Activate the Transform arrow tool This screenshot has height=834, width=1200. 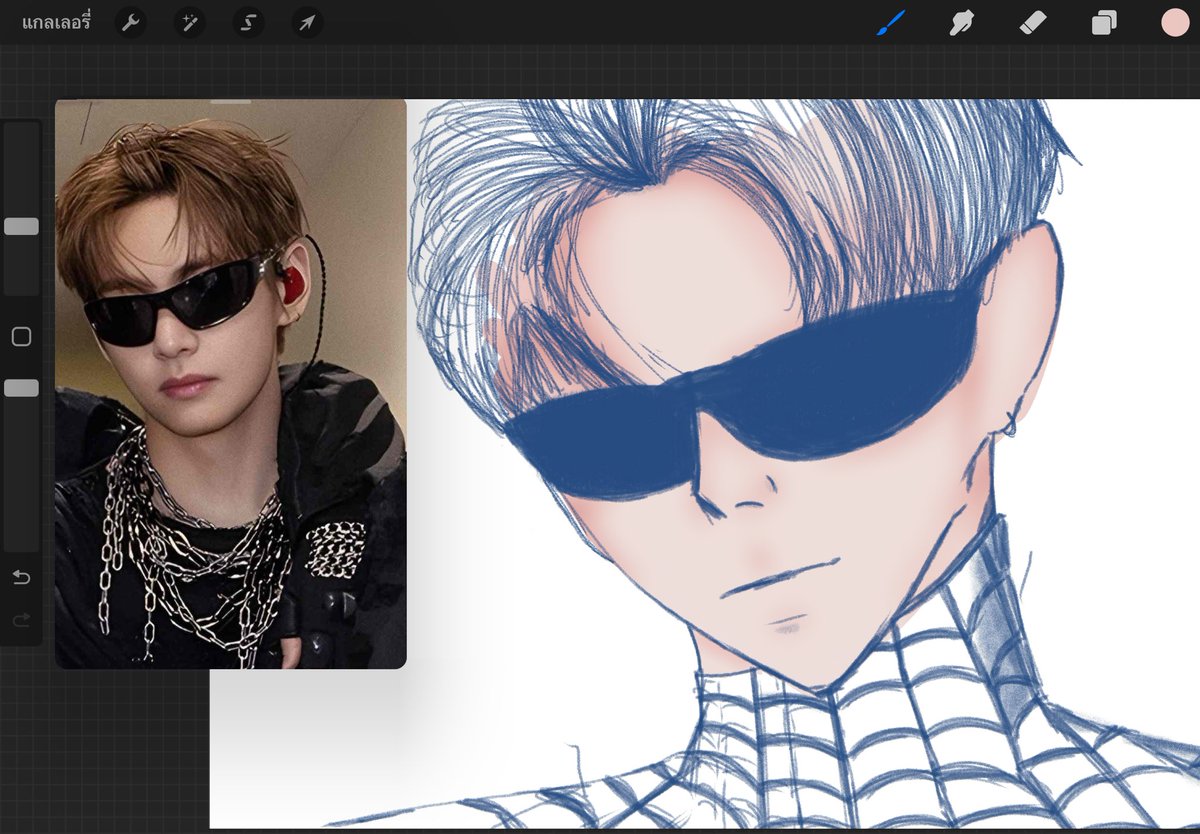point(308,22)
